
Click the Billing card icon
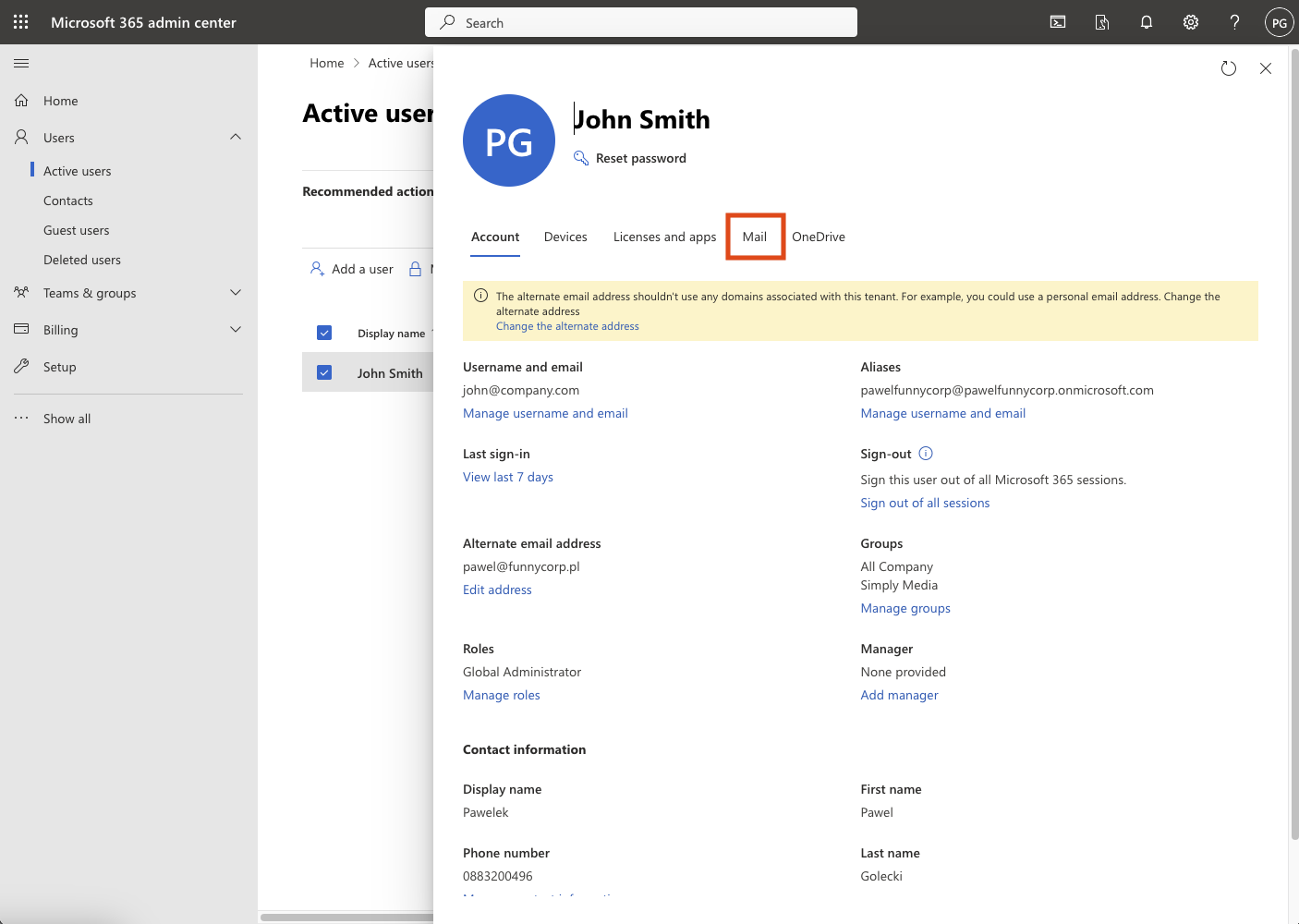pos(21,329)
